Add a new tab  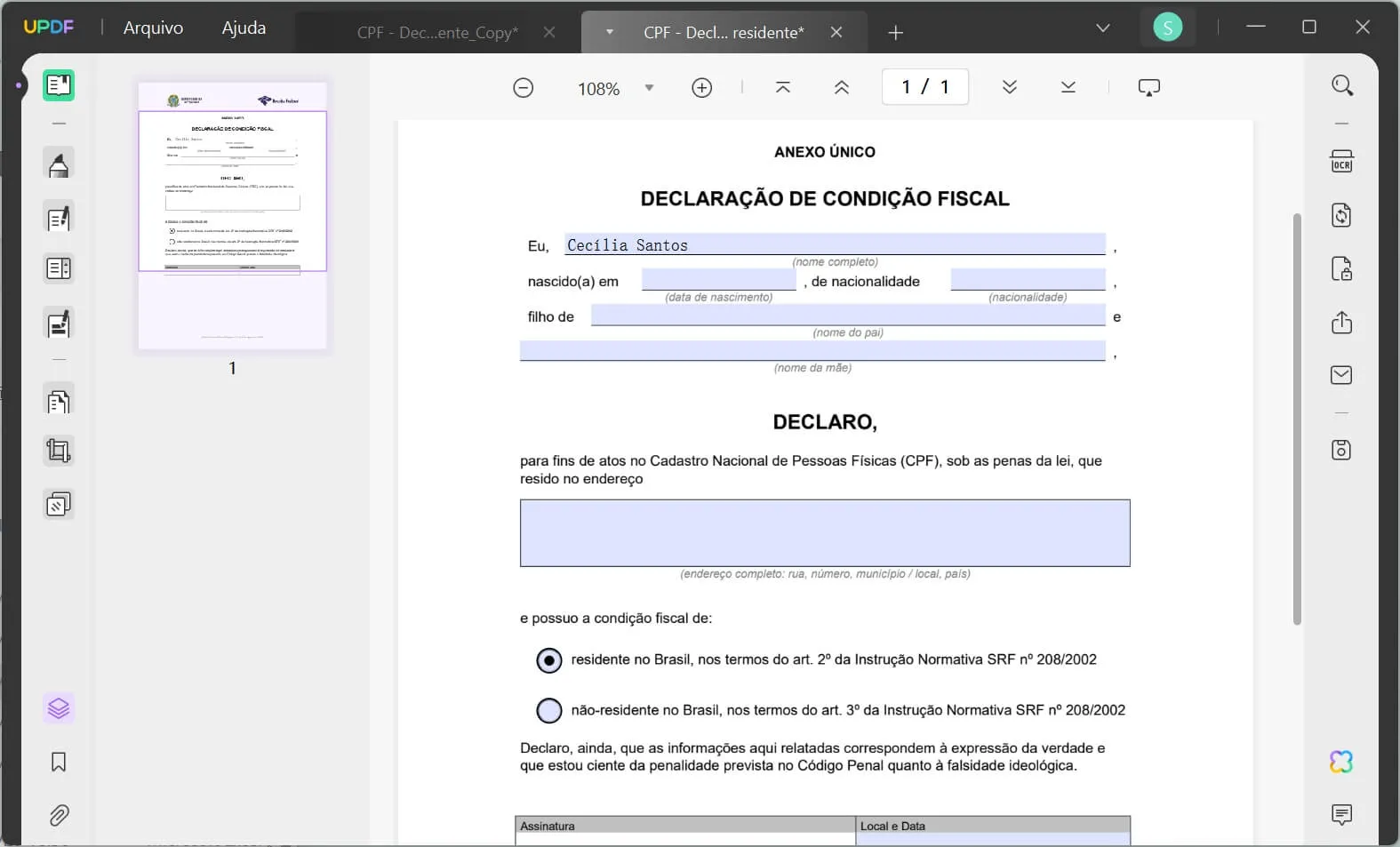pyautogui.click(x=896, y=33)
